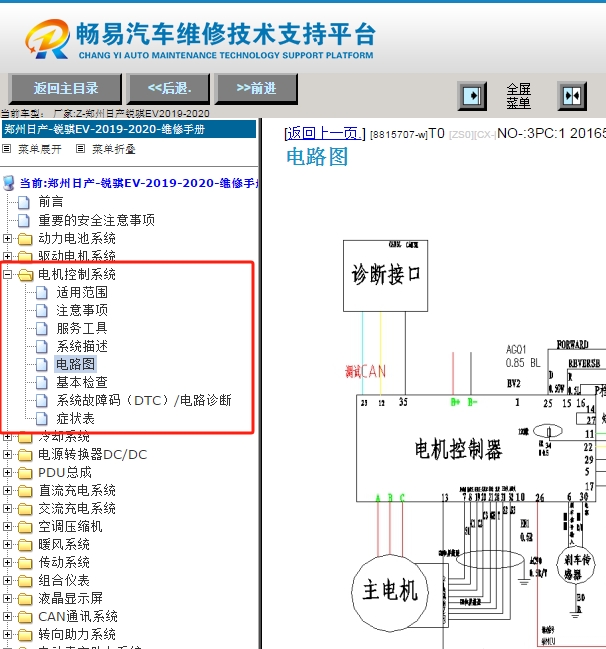
Task: Expand the 暖风系统 folder
Action: coord(7,544)
